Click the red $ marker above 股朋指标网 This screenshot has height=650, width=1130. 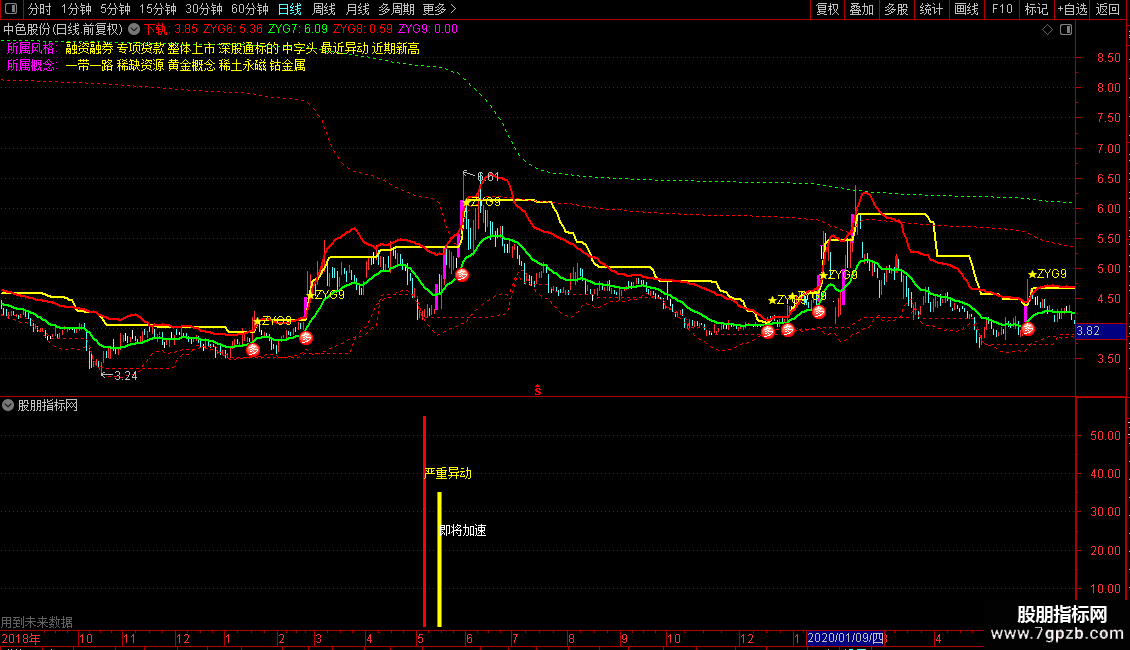click(538, 390)
